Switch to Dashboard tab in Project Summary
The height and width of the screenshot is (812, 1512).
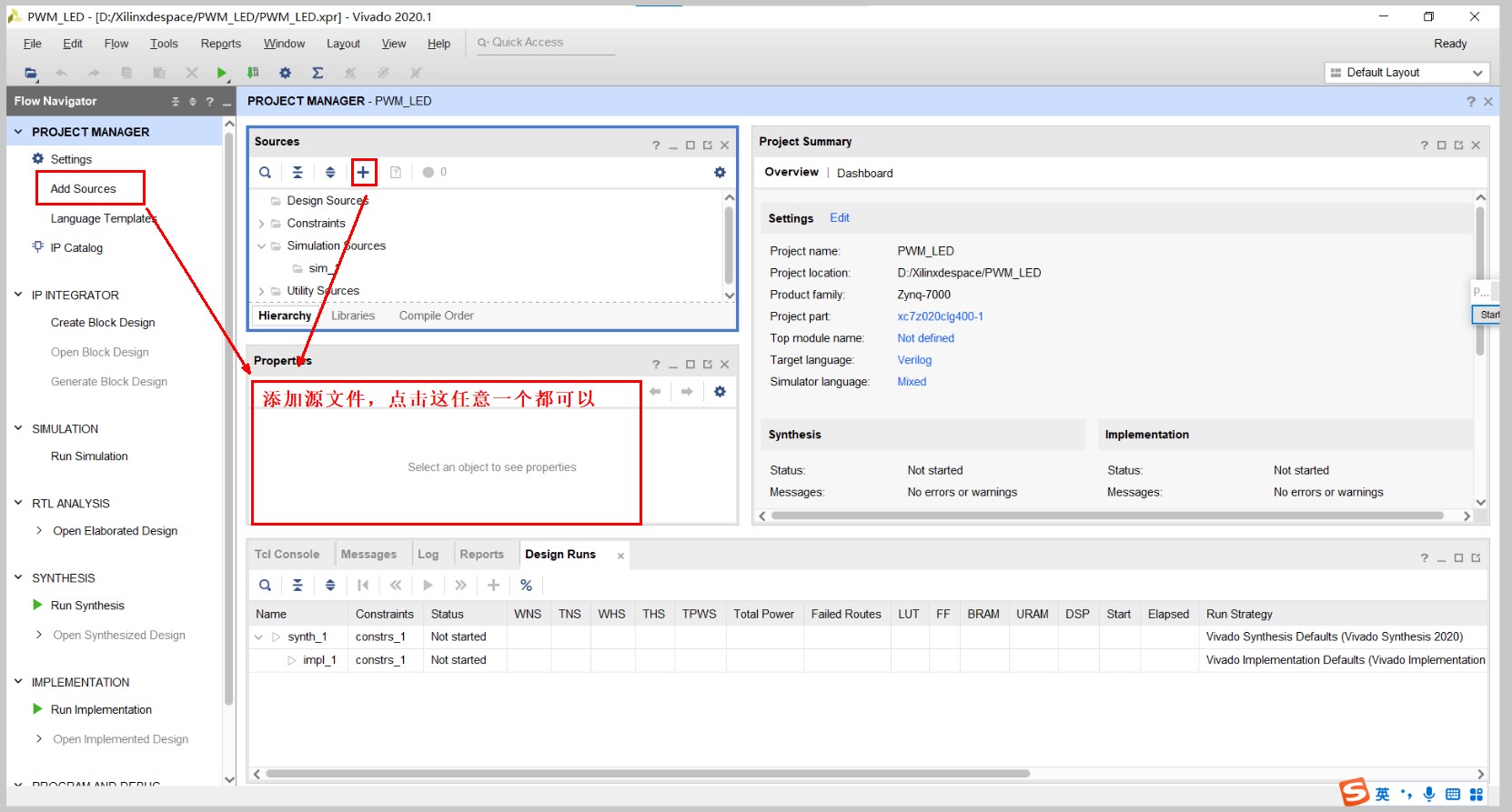(865, 173)
